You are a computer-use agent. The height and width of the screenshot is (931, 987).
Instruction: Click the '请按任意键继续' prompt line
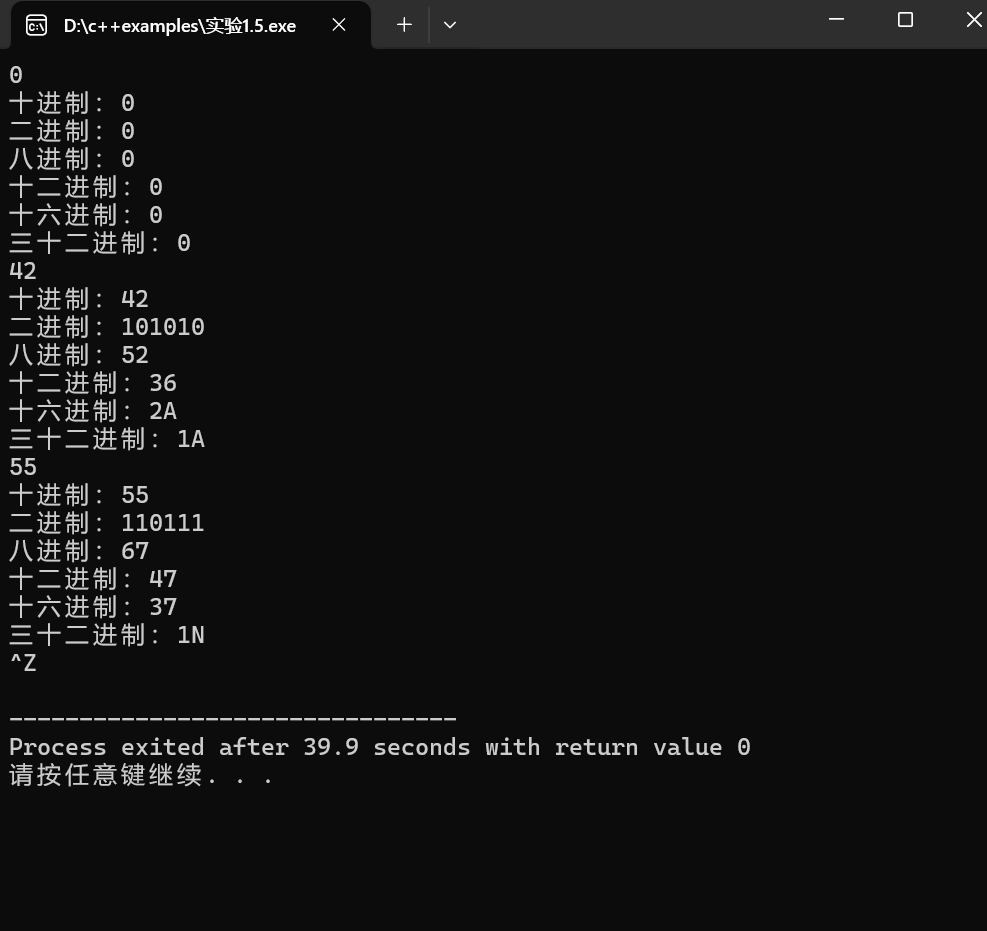pos(141,775)
